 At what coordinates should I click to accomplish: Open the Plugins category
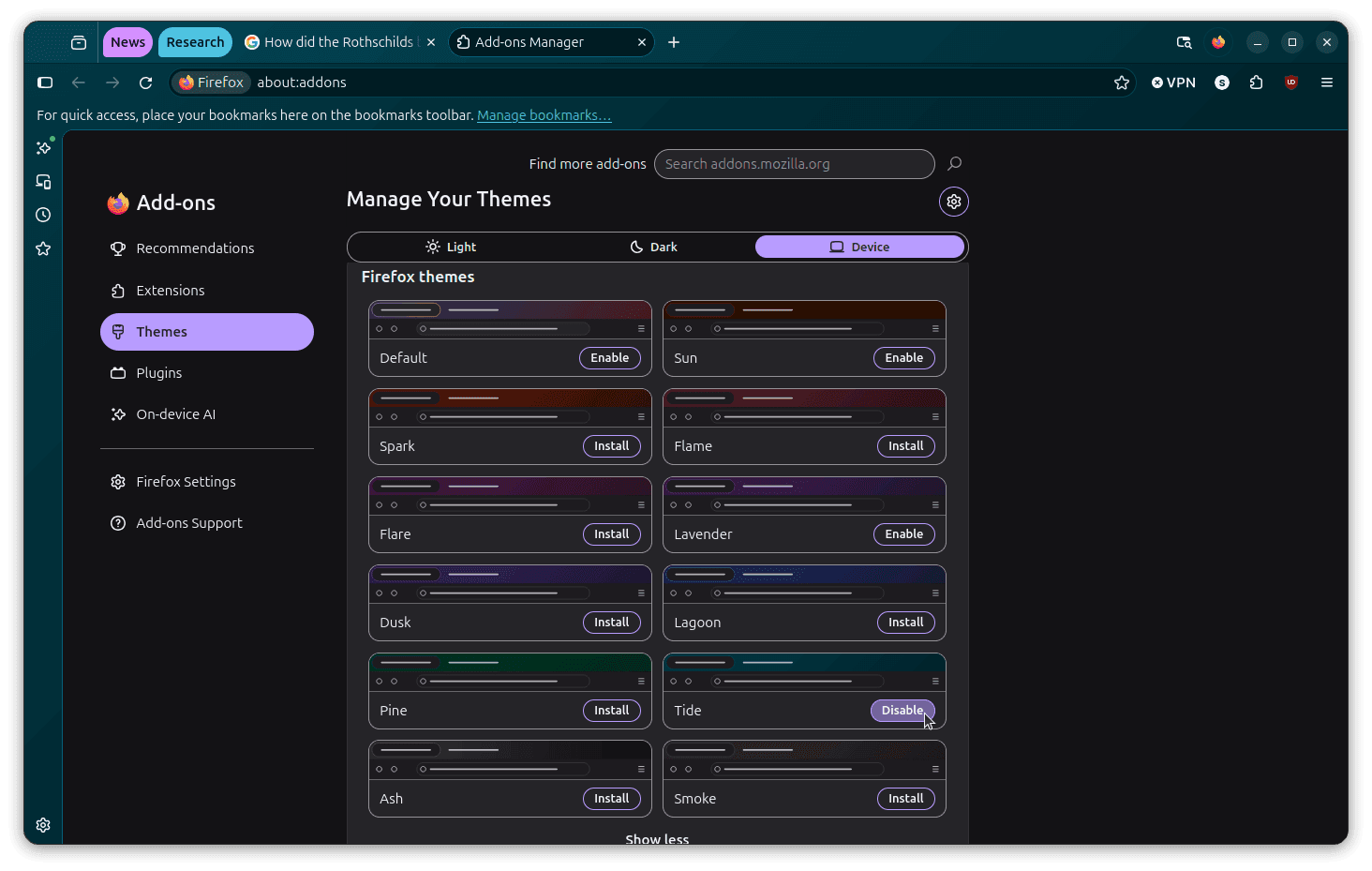coord(207,373)
